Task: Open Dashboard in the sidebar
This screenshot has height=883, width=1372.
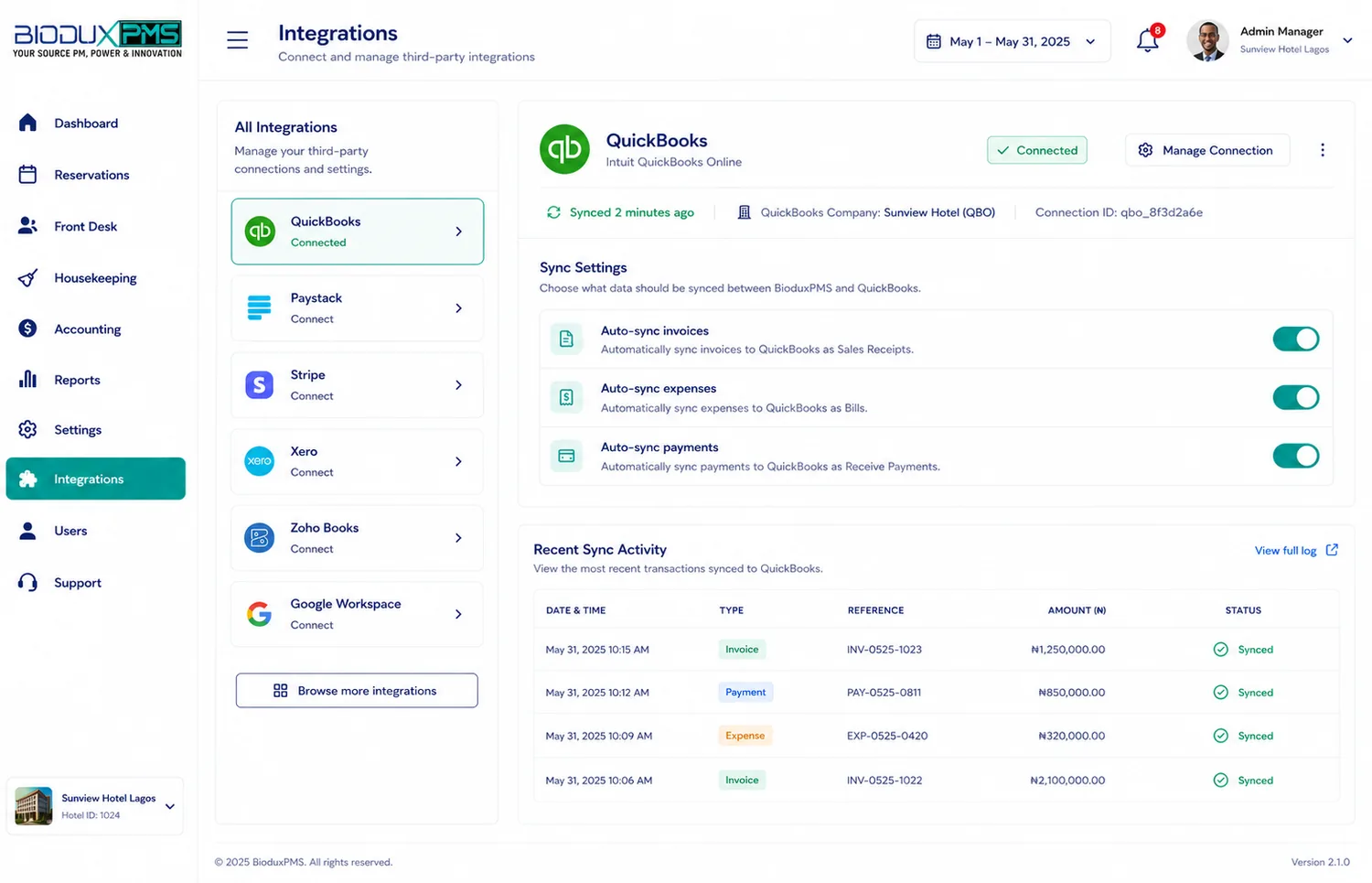Action: pyautogui.click(x=95, y=124)
